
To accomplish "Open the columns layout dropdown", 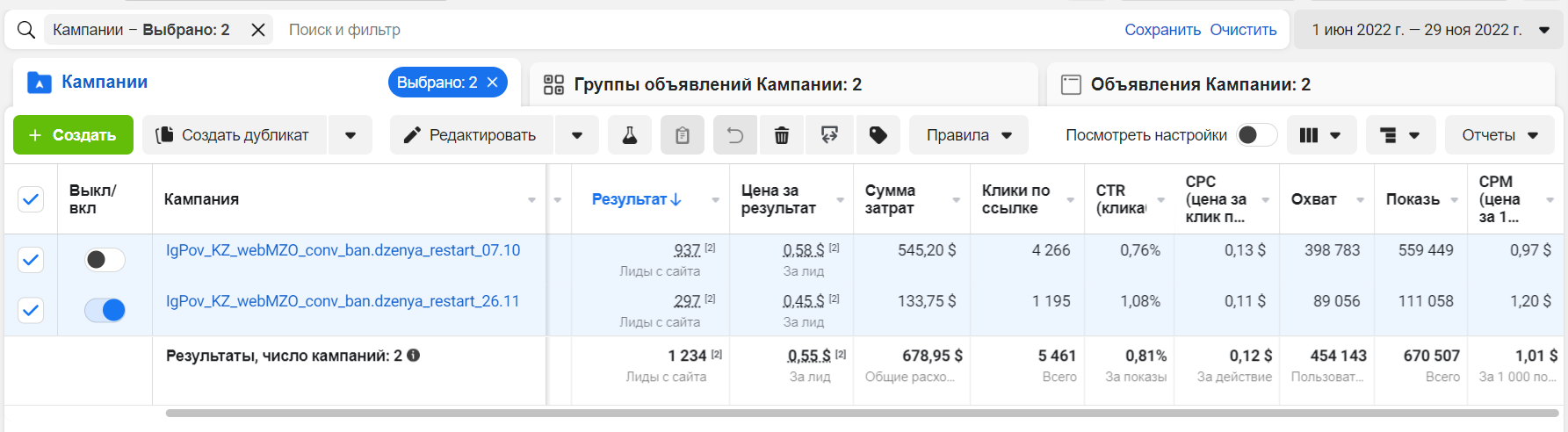I will click(x=1321, y=135).
